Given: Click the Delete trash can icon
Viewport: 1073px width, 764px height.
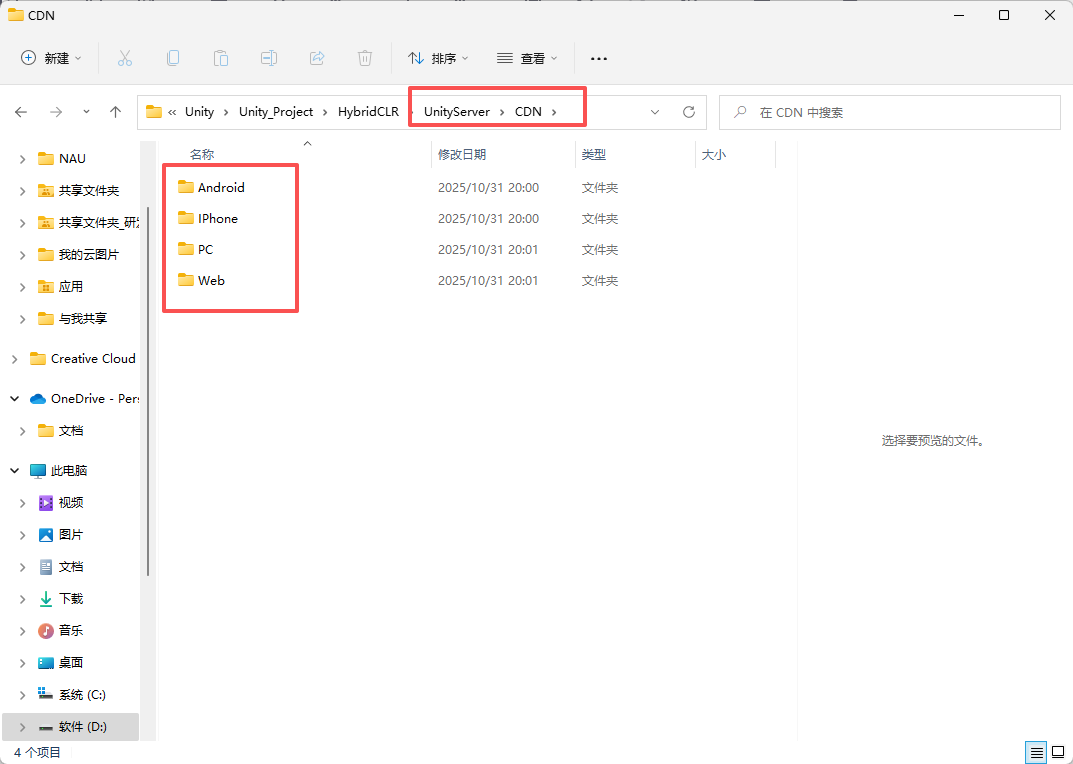Looking at the screenshot, I should (365, 58).
